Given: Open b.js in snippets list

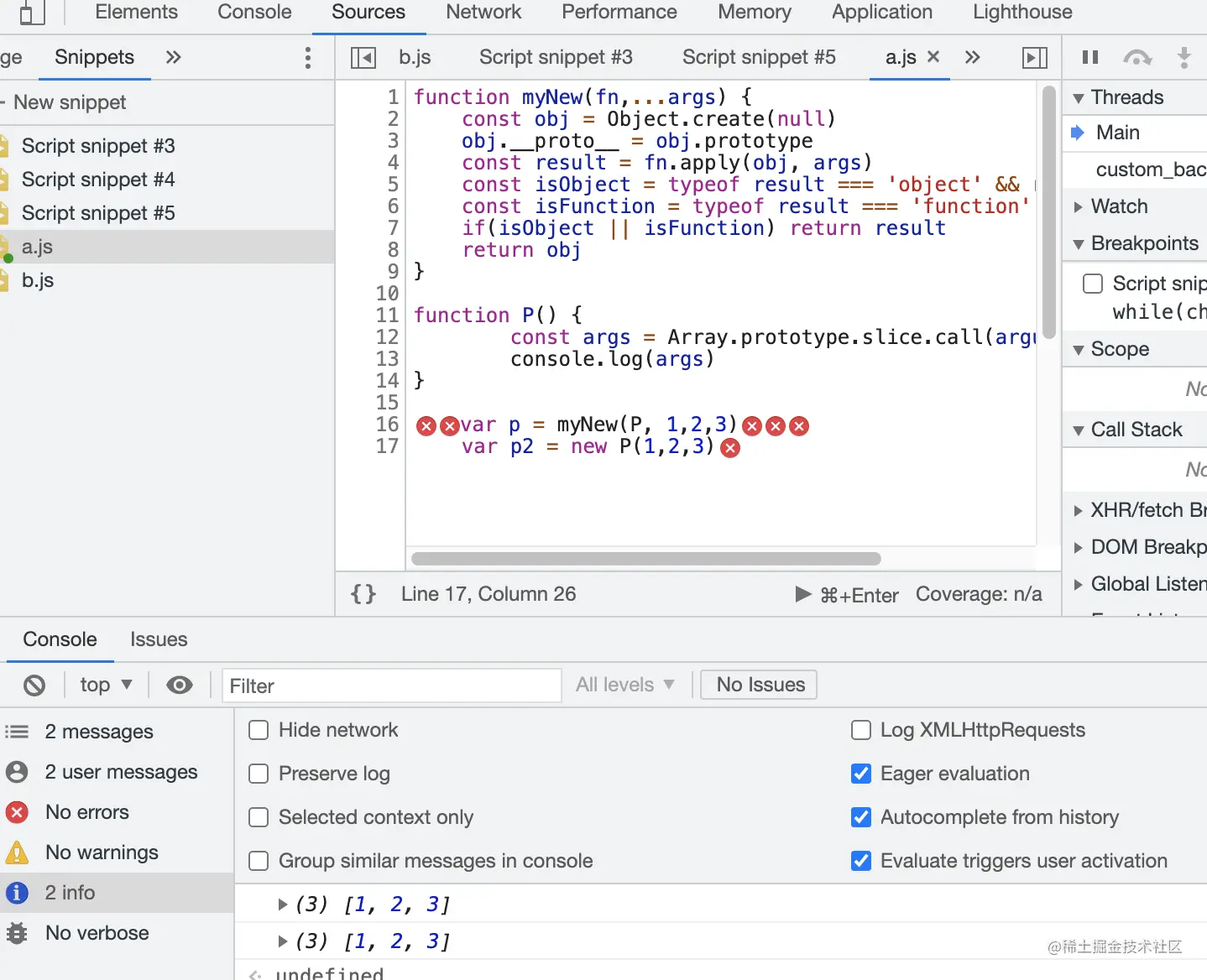Looking at the screenshot, I should [x=167, y=280].
